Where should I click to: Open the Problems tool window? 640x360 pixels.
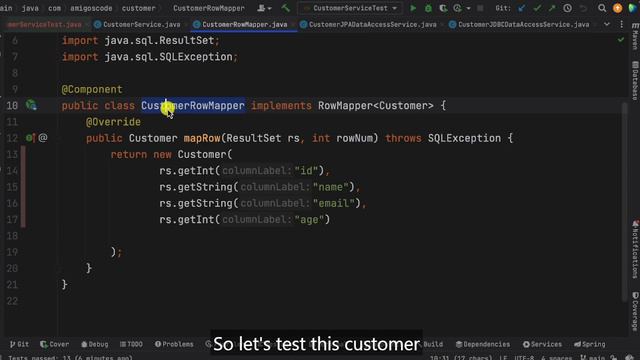point(174,344)
